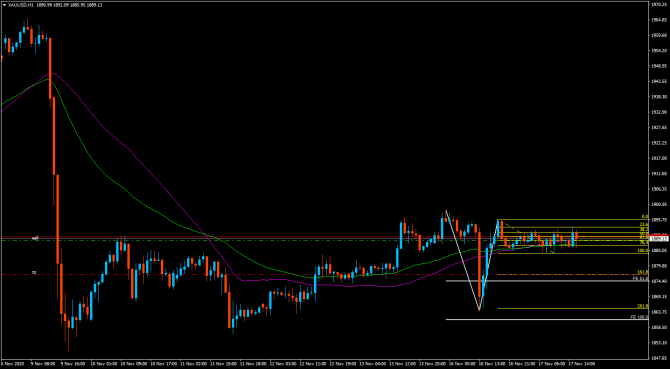Expand the triangle beside XAUUSD,H1 title

(4, 5)
